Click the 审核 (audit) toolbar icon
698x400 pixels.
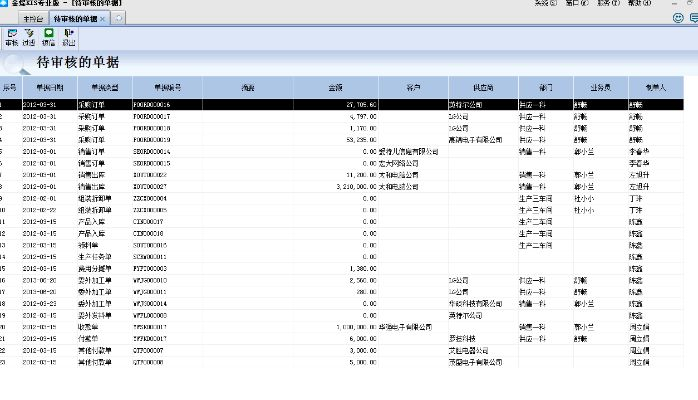coord(12,37)
